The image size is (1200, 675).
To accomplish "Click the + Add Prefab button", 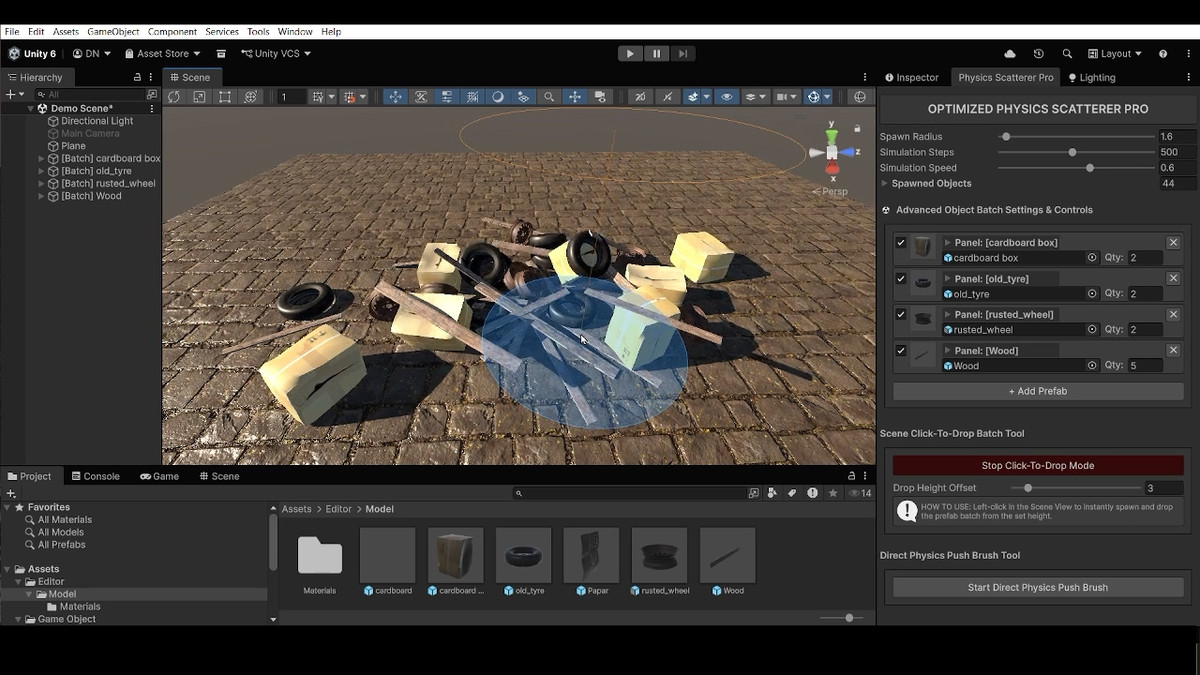I will click(x=1038, y=391).
